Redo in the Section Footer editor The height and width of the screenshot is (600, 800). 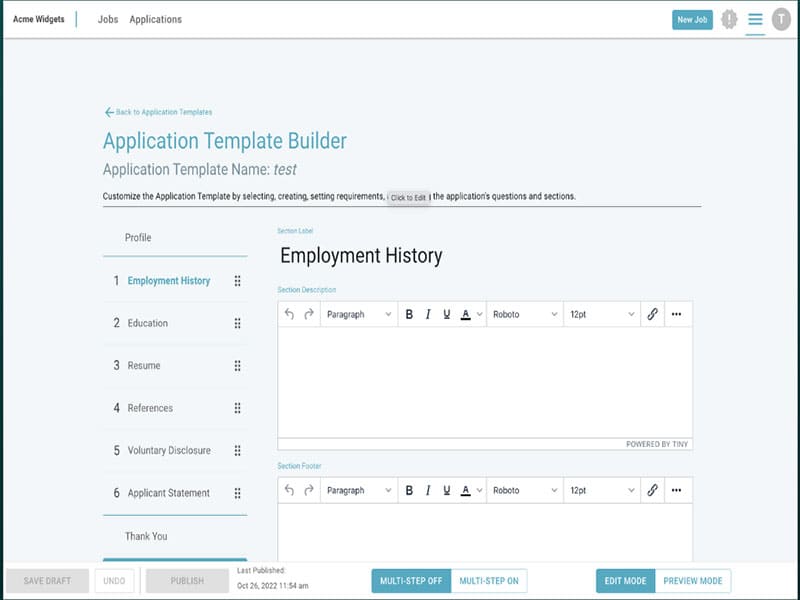(309, 490)
